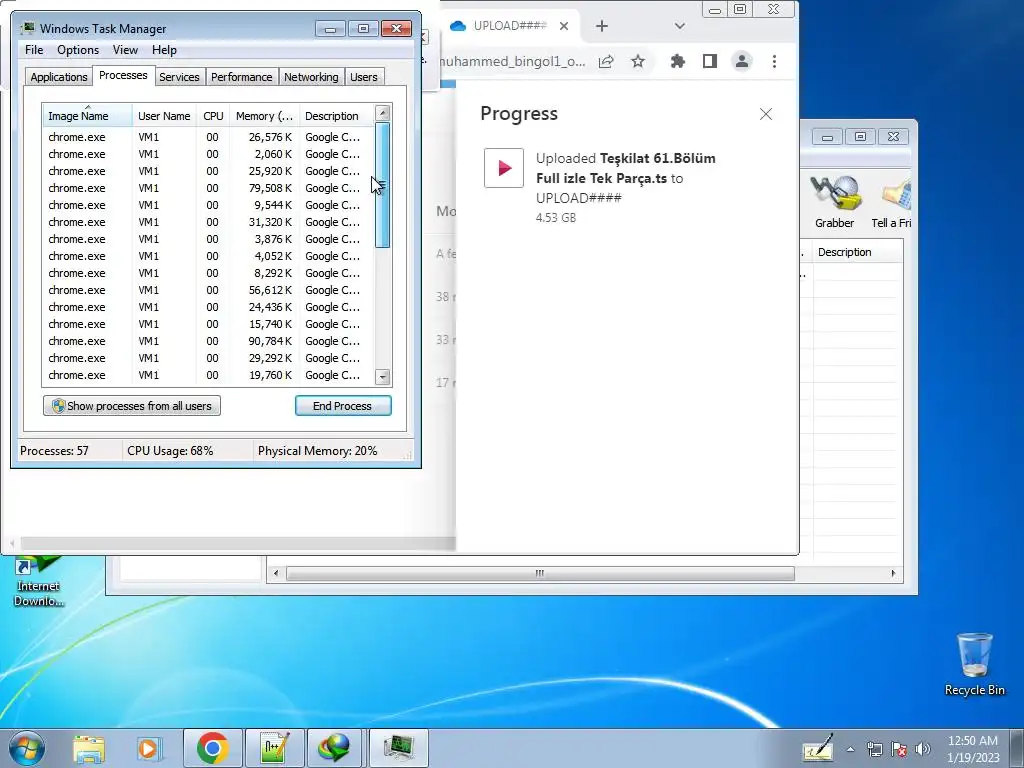
Task: Open the Help menu in Task Manager
Action: [x=164, y=50]
